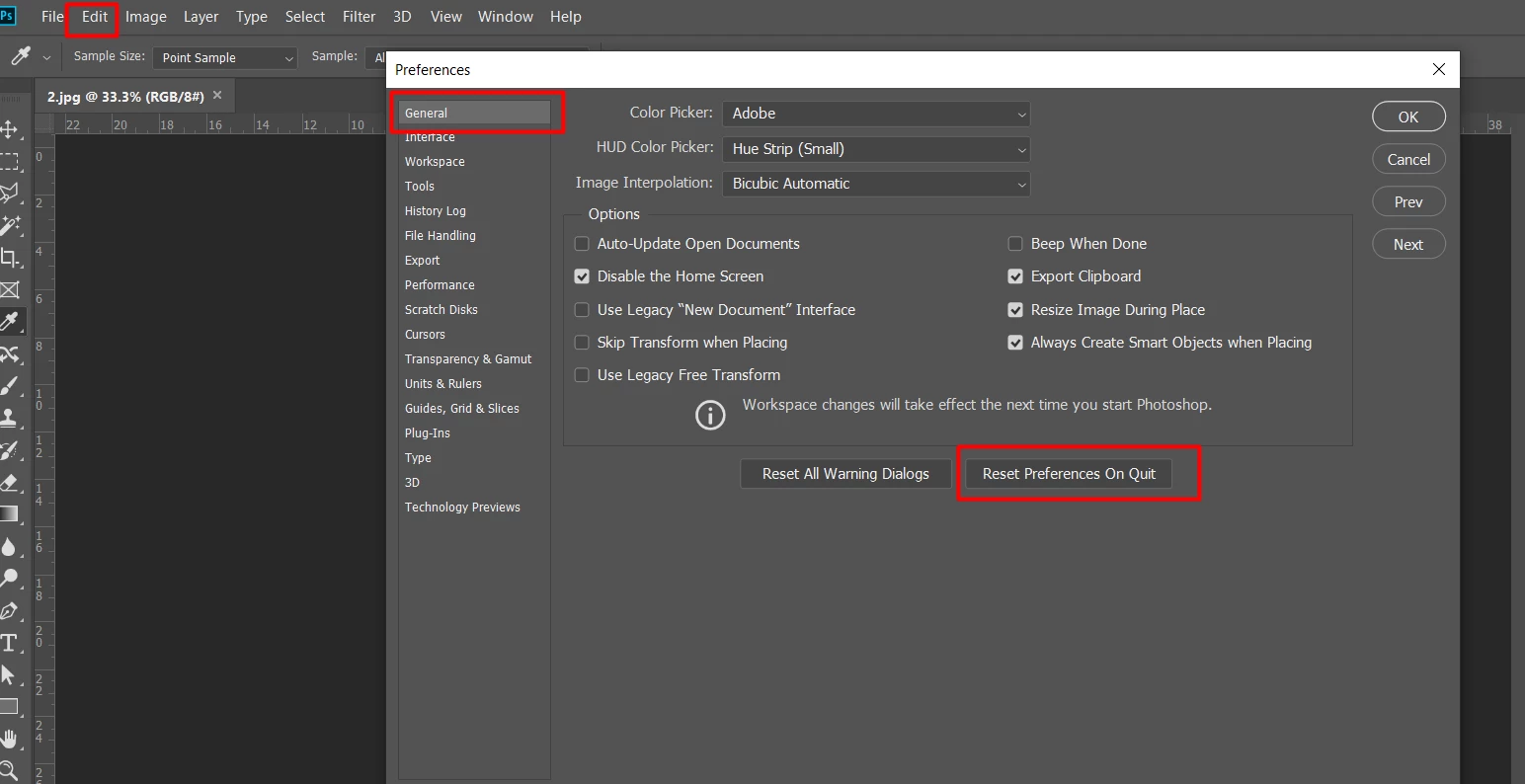1525x784 pixels.
Task: Select the Crop tool
Action: pyautogui.click(x=10, y=258)
